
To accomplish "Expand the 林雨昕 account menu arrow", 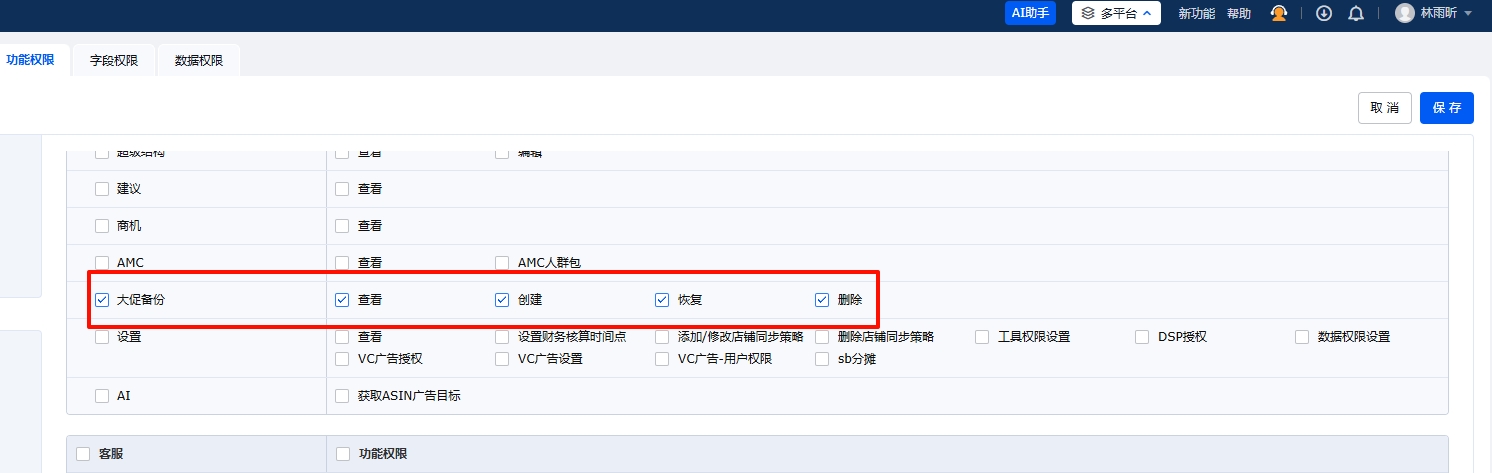I will (1468, 14).
